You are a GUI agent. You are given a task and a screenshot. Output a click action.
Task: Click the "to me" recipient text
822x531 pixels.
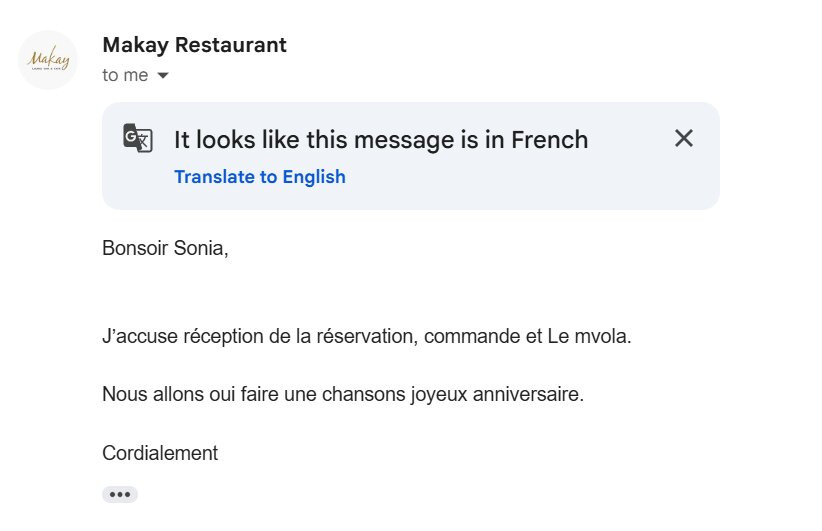(x=125, y=76)
